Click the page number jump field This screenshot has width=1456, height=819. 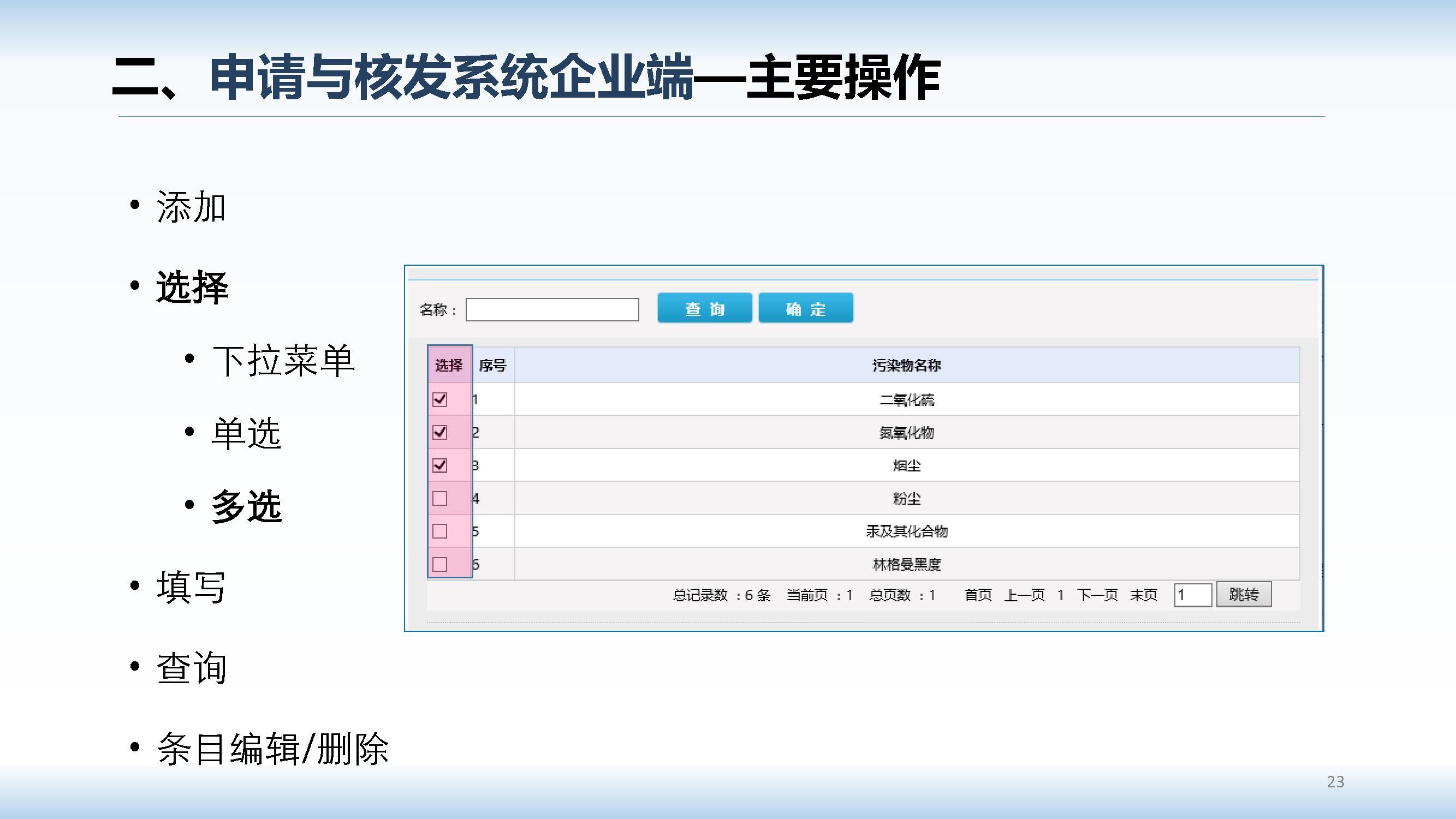[1192, 595]
